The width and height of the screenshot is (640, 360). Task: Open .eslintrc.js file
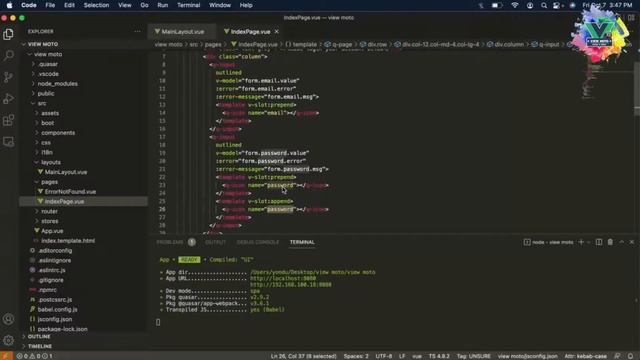pos(51,270)
